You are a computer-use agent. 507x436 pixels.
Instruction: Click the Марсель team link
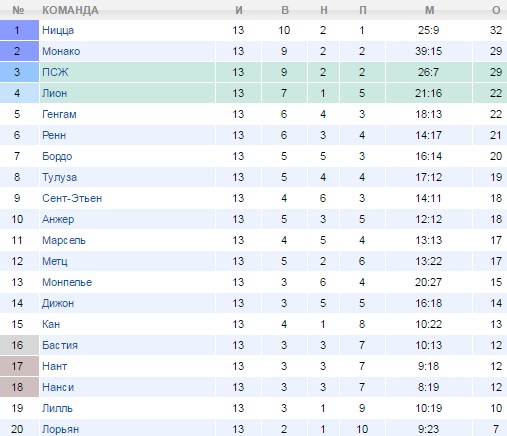pos(64,240)
